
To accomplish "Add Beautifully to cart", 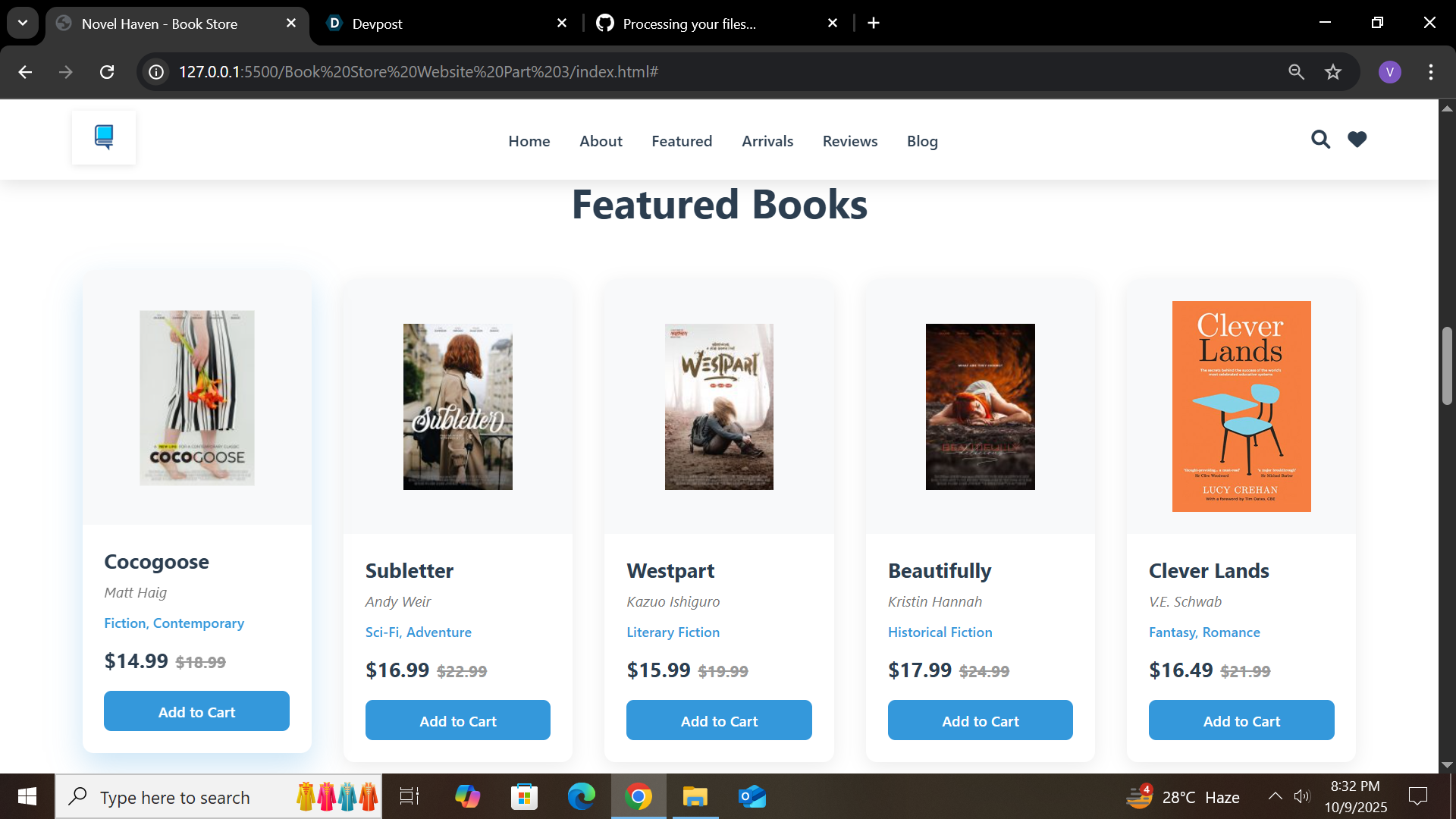I will pyautogui.click(x=981, y=720).
